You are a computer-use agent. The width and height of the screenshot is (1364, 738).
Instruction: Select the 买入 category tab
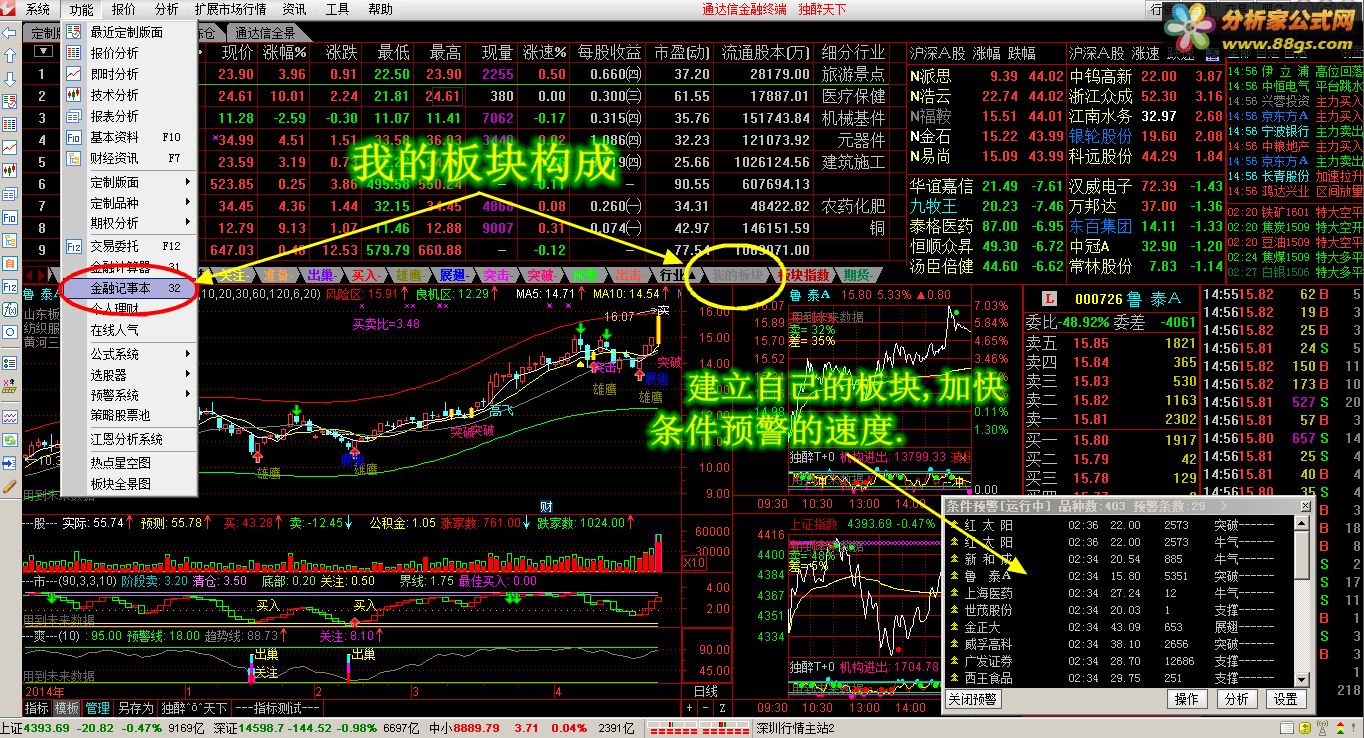click(x=364, y=275)
